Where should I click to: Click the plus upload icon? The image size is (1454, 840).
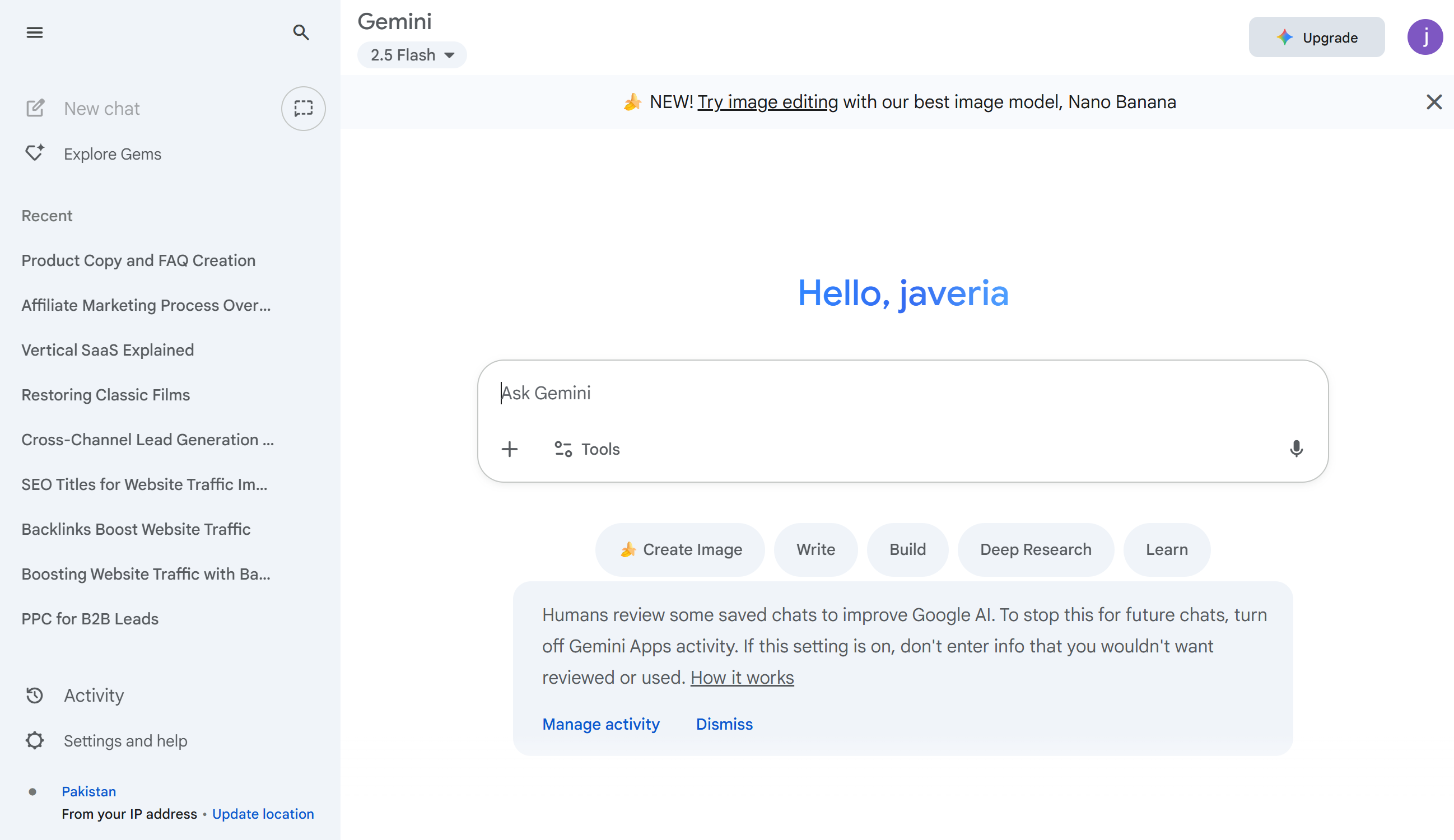point(510,449)
